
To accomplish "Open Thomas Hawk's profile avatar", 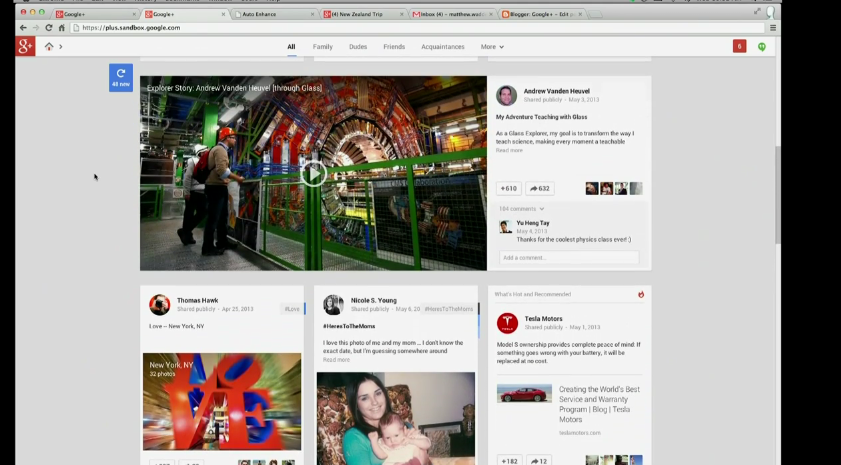I will click(159, 305).
